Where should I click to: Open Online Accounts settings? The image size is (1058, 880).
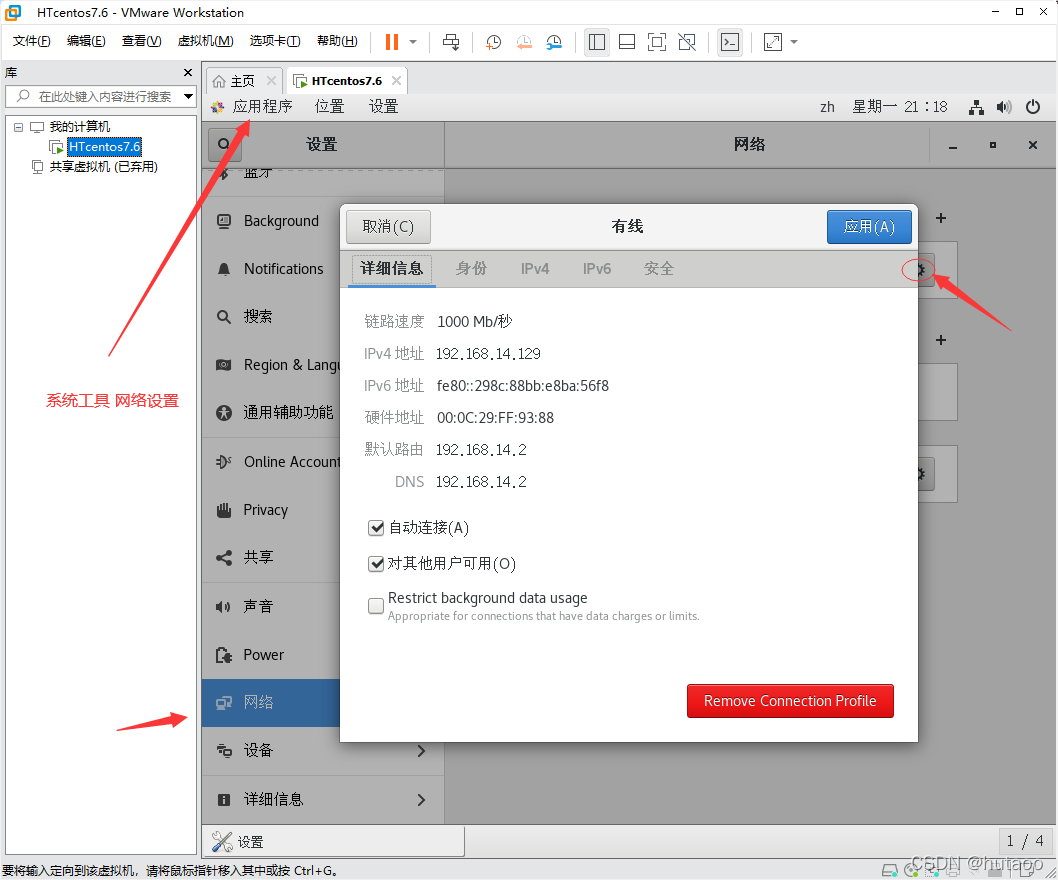(x=270, y=462)
